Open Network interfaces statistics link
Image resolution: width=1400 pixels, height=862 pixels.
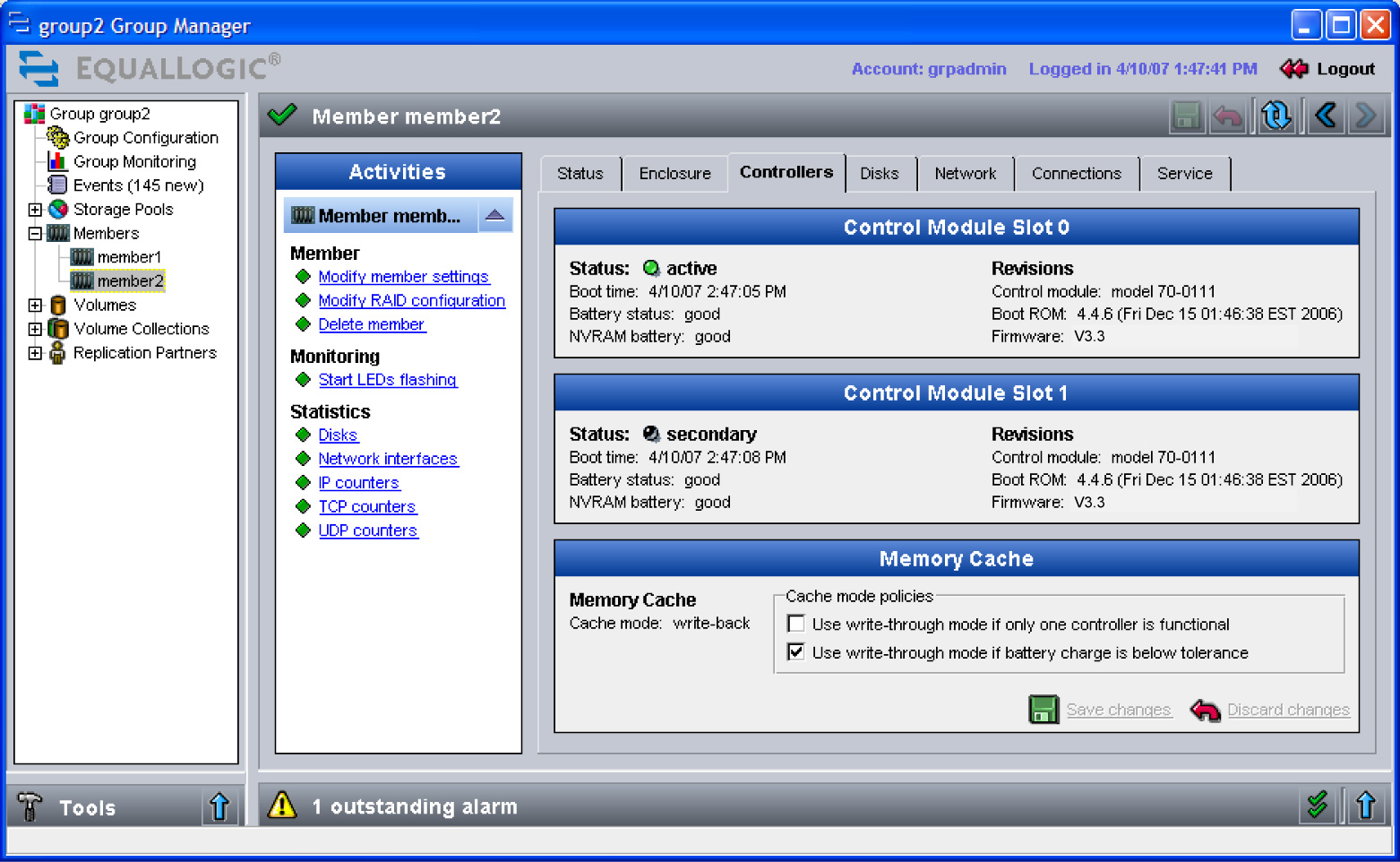click(389, 459)
